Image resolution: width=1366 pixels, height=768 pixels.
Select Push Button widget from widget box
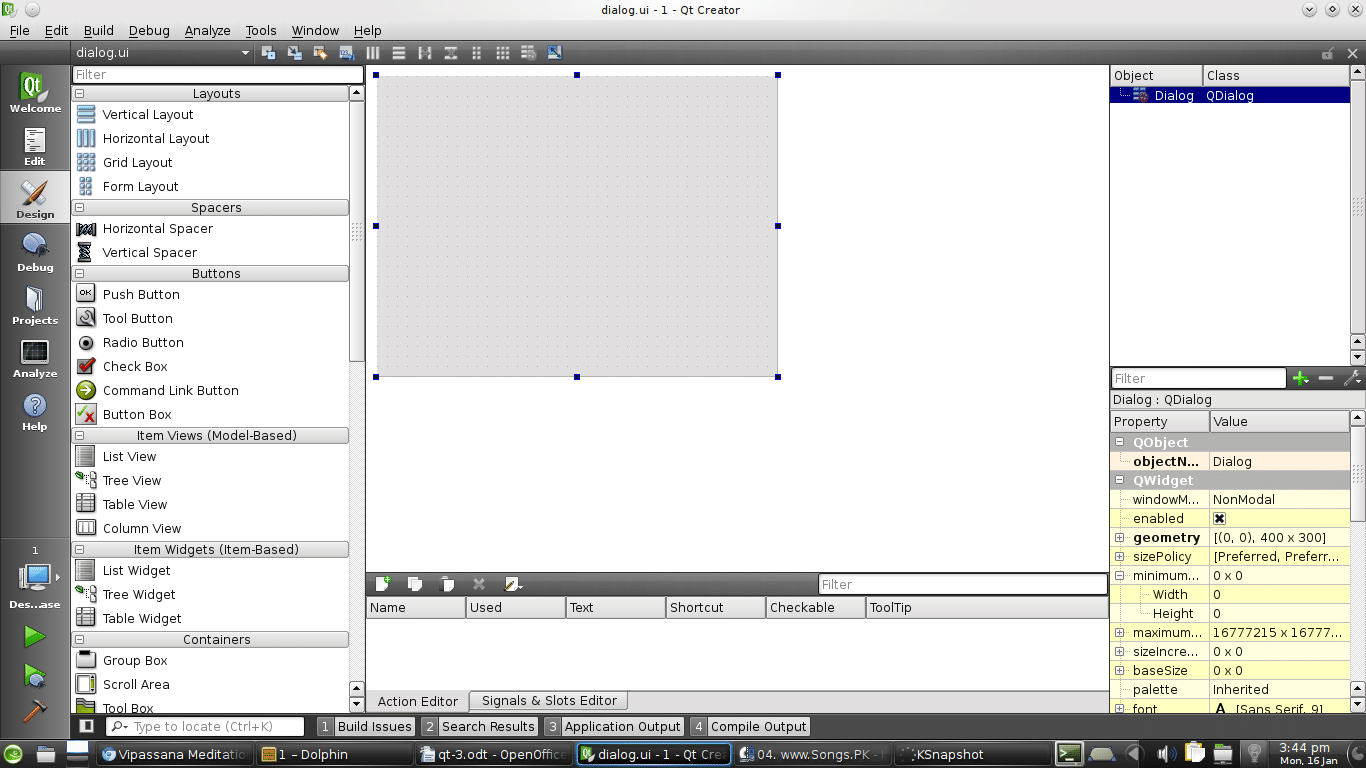(x=141, y=294)
